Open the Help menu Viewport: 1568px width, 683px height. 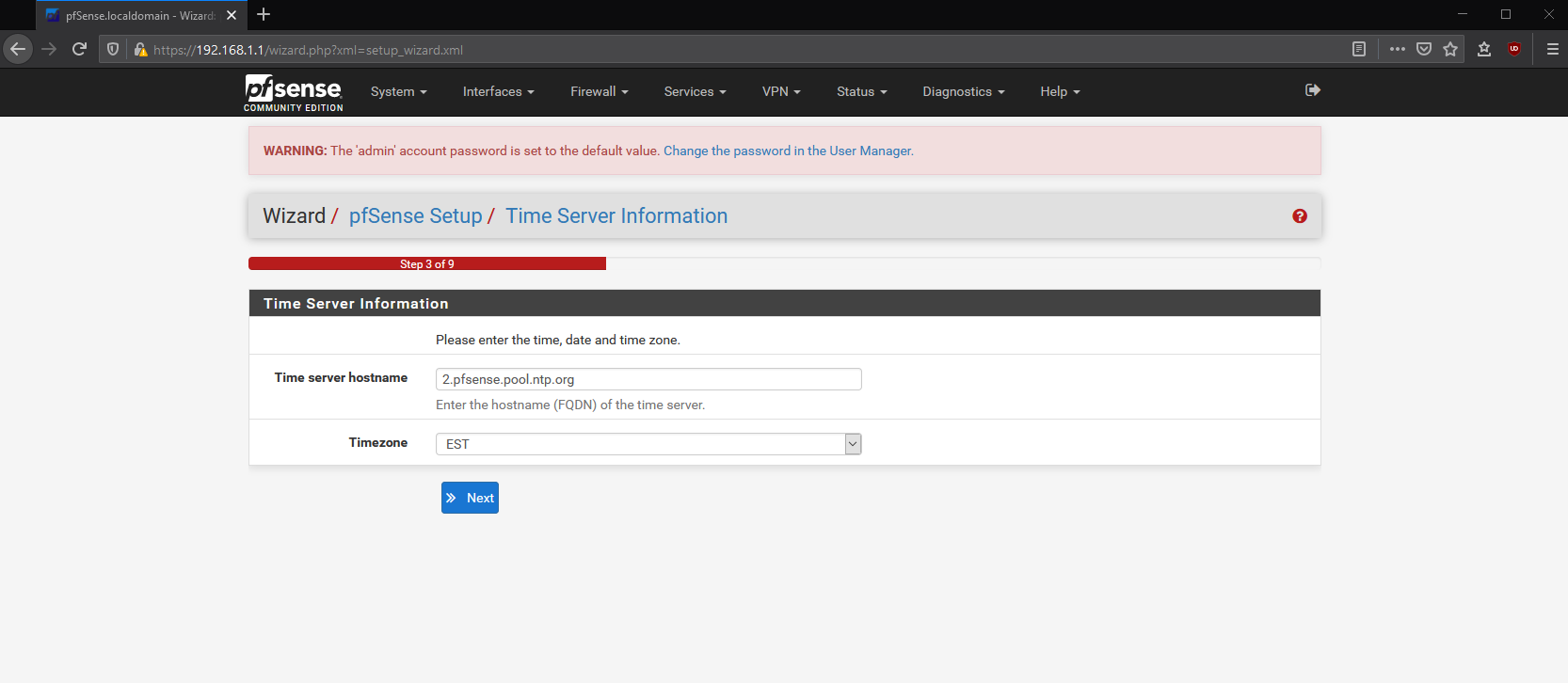[x=1060, y=91]
